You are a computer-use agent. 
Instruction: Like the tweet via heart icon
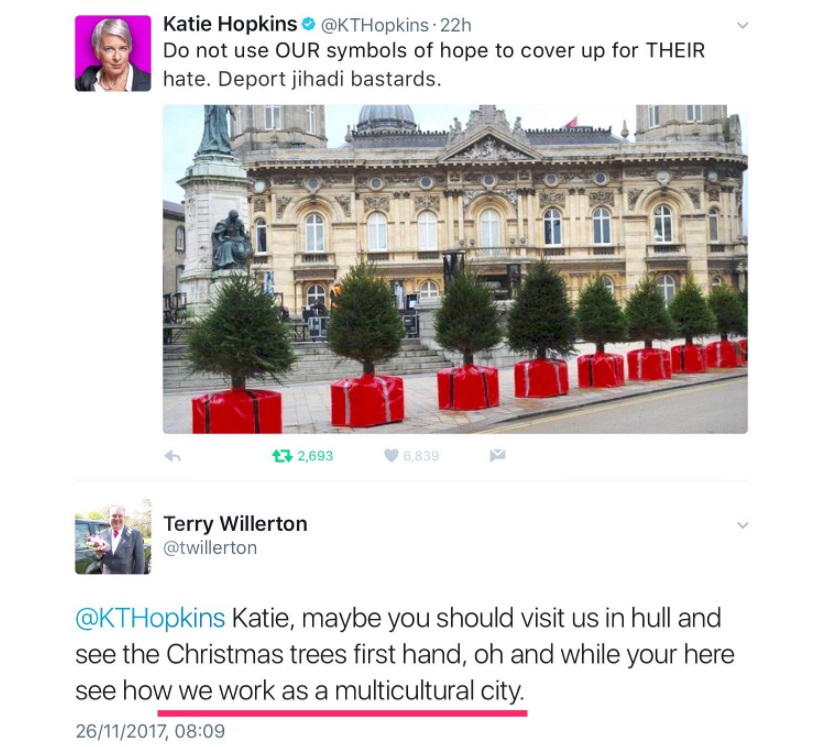[x=391, y=456]
